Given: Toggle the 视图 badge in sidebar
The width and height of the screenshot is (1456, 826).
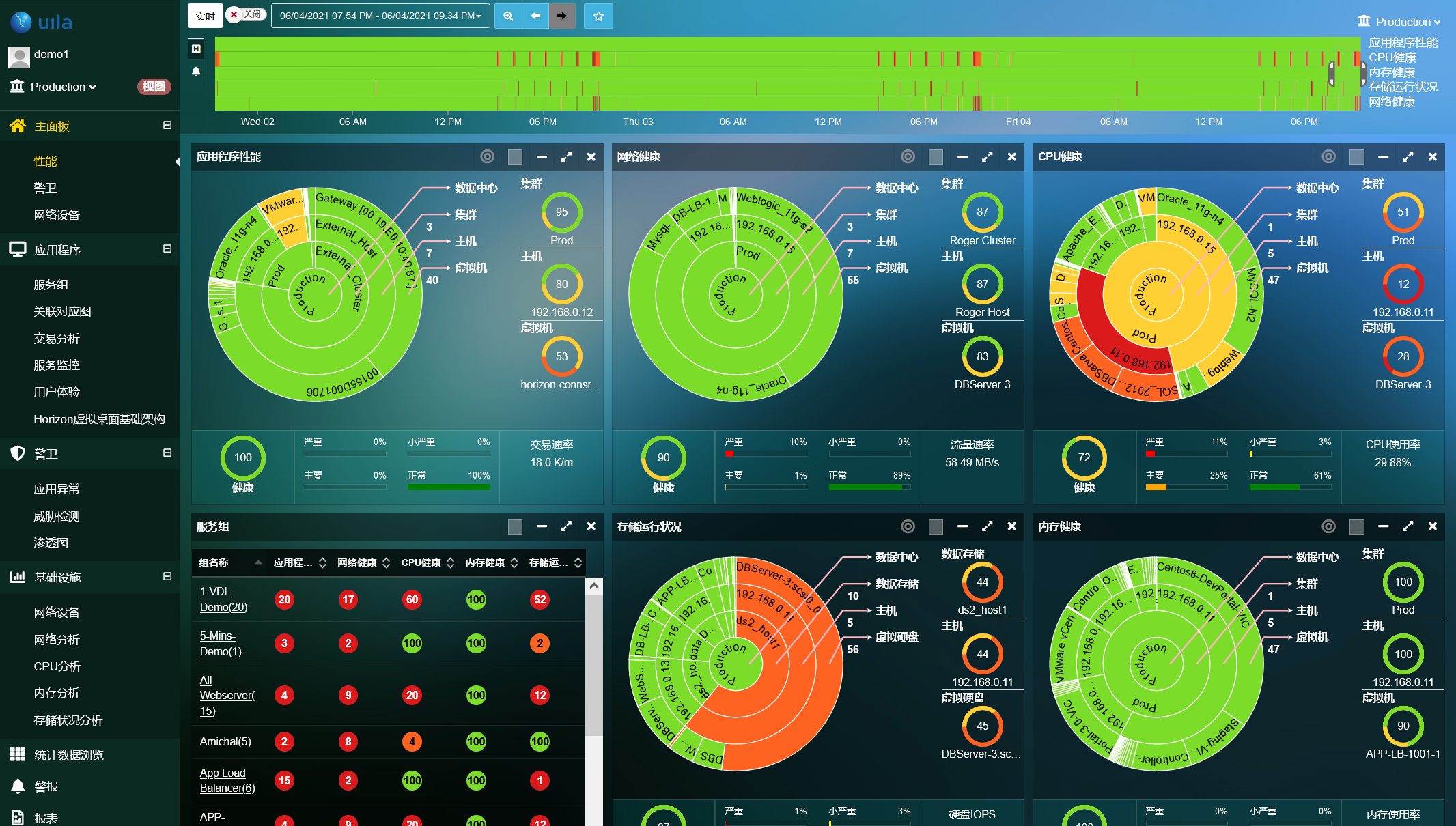Looking at the screenshot, I should pyautogui.click(x=154, y=87).
